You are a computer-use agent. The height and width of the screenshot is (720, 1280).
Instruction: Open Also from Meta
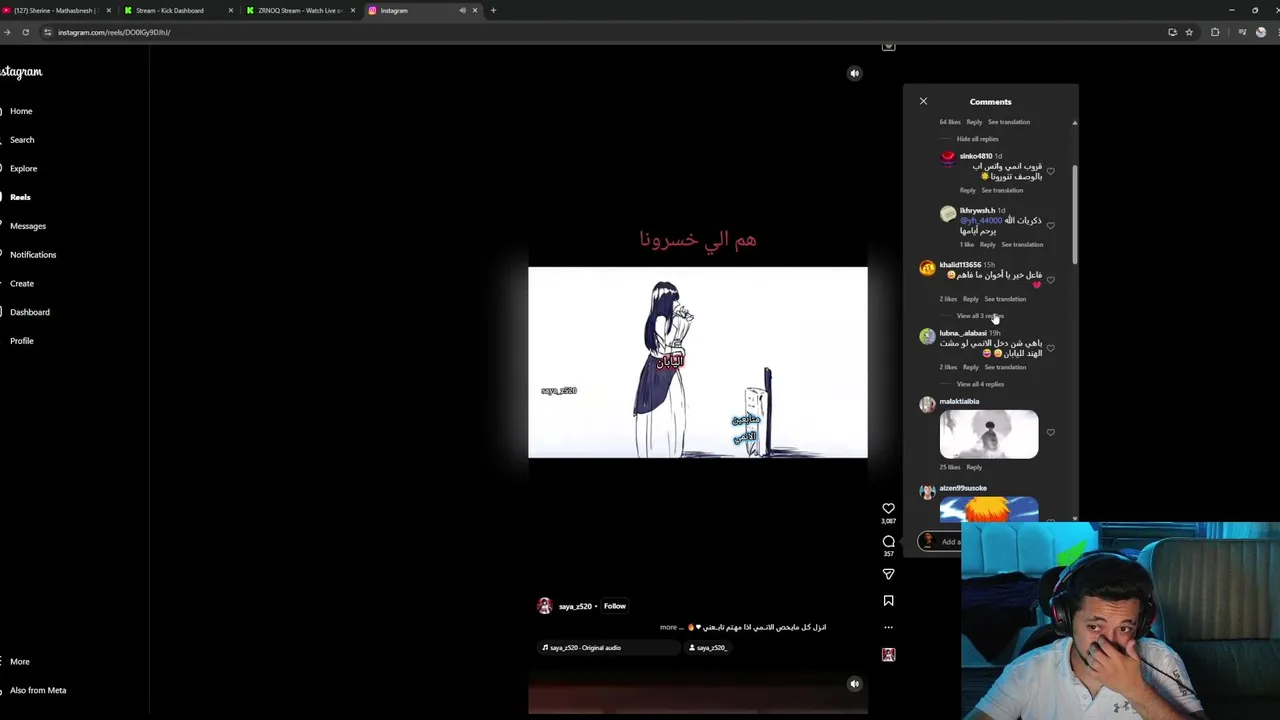click(37, 690)
